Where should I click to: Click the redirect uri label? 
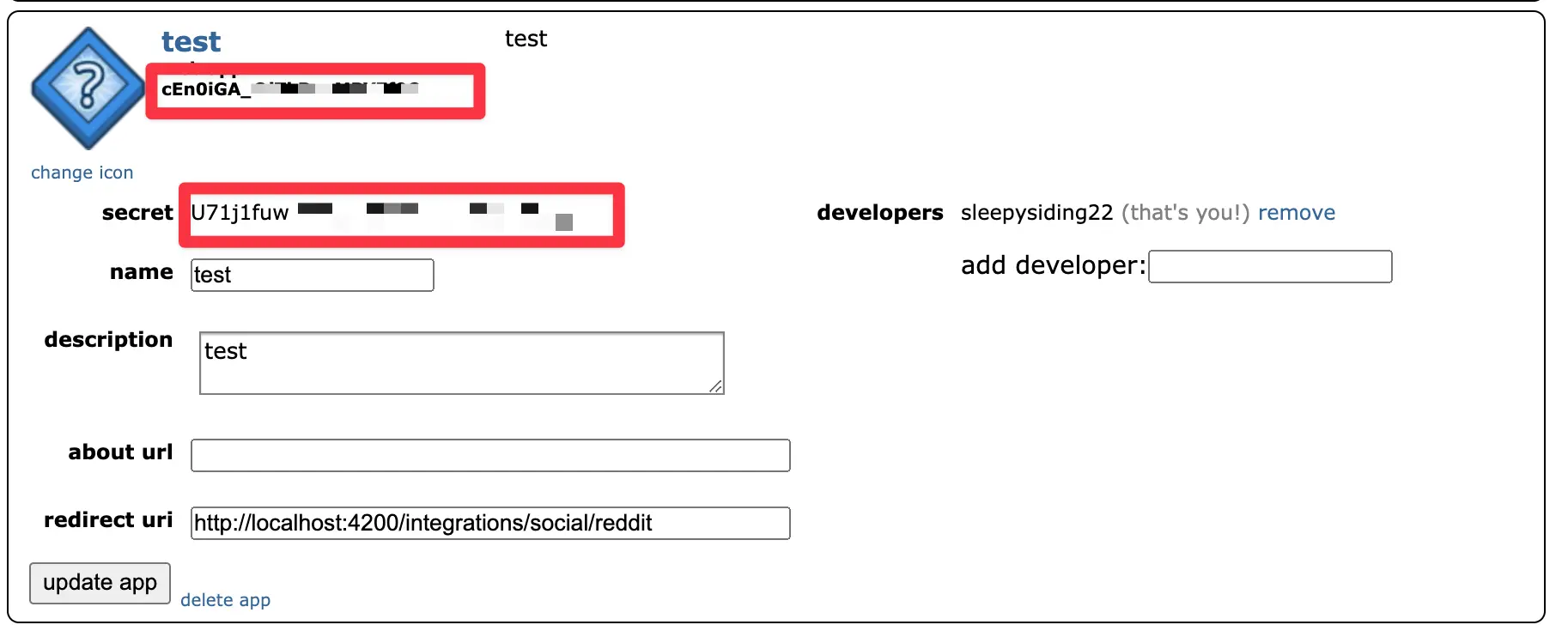coord(108,520)
